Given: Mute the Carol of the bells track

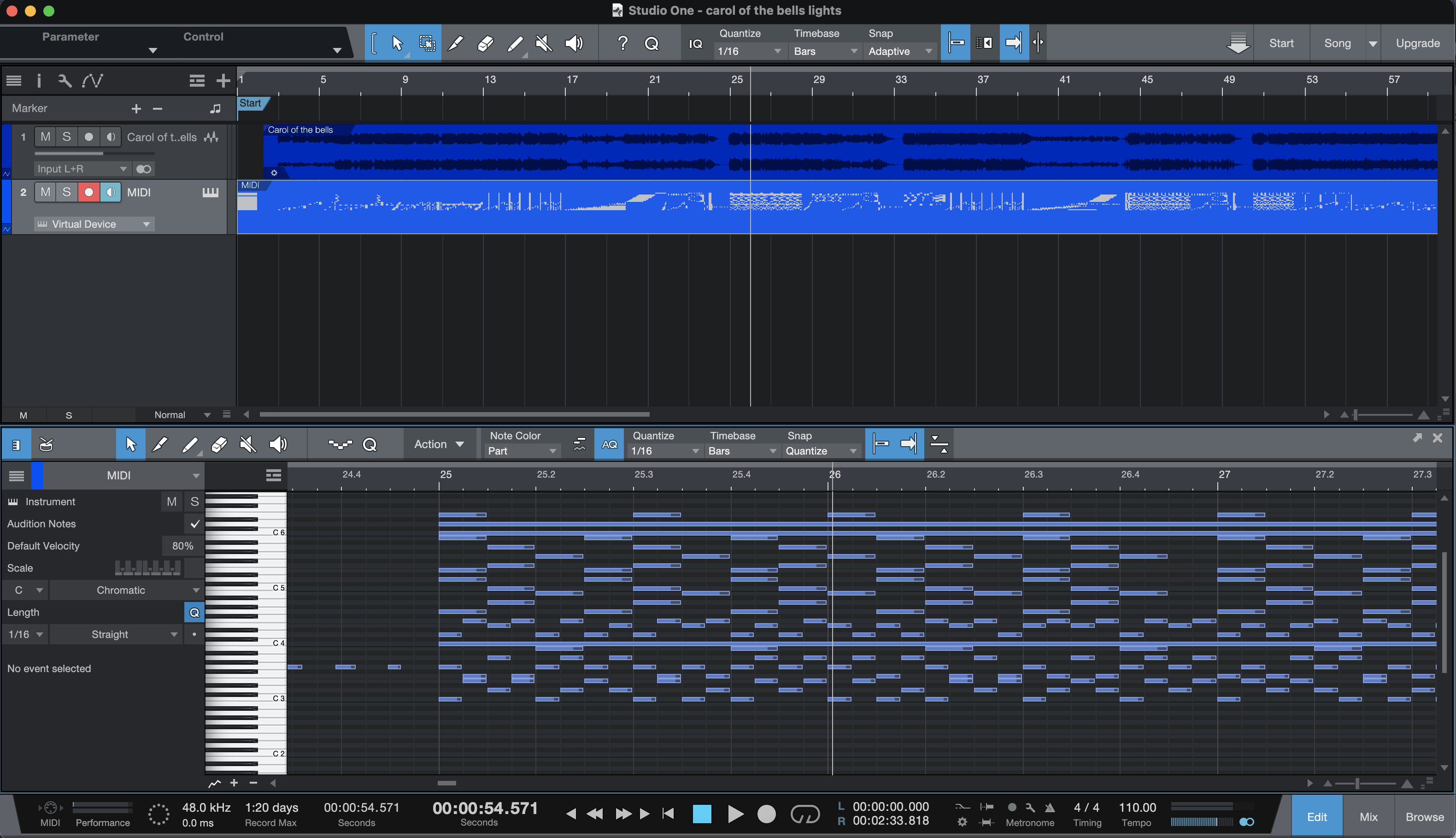Looking at the screenshot, I should coord(46,137).
